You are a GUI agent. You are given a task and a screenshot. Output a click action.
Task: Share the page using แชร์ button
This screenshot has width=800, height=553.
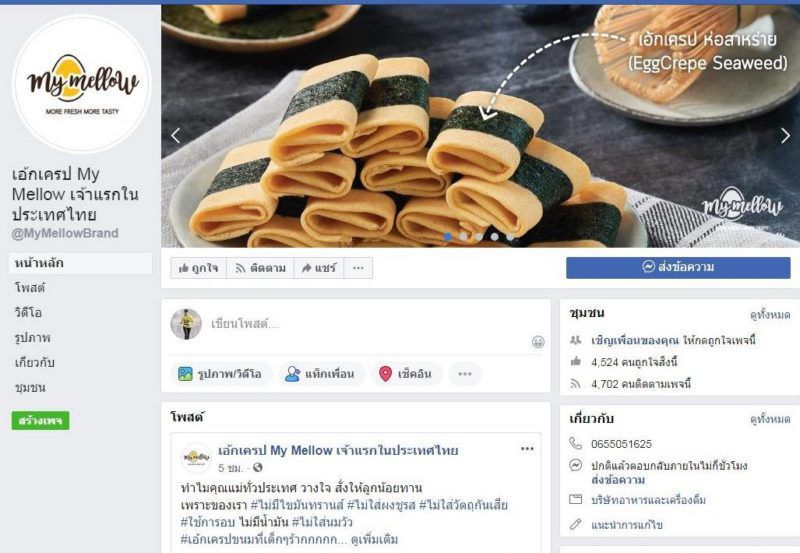319,268
